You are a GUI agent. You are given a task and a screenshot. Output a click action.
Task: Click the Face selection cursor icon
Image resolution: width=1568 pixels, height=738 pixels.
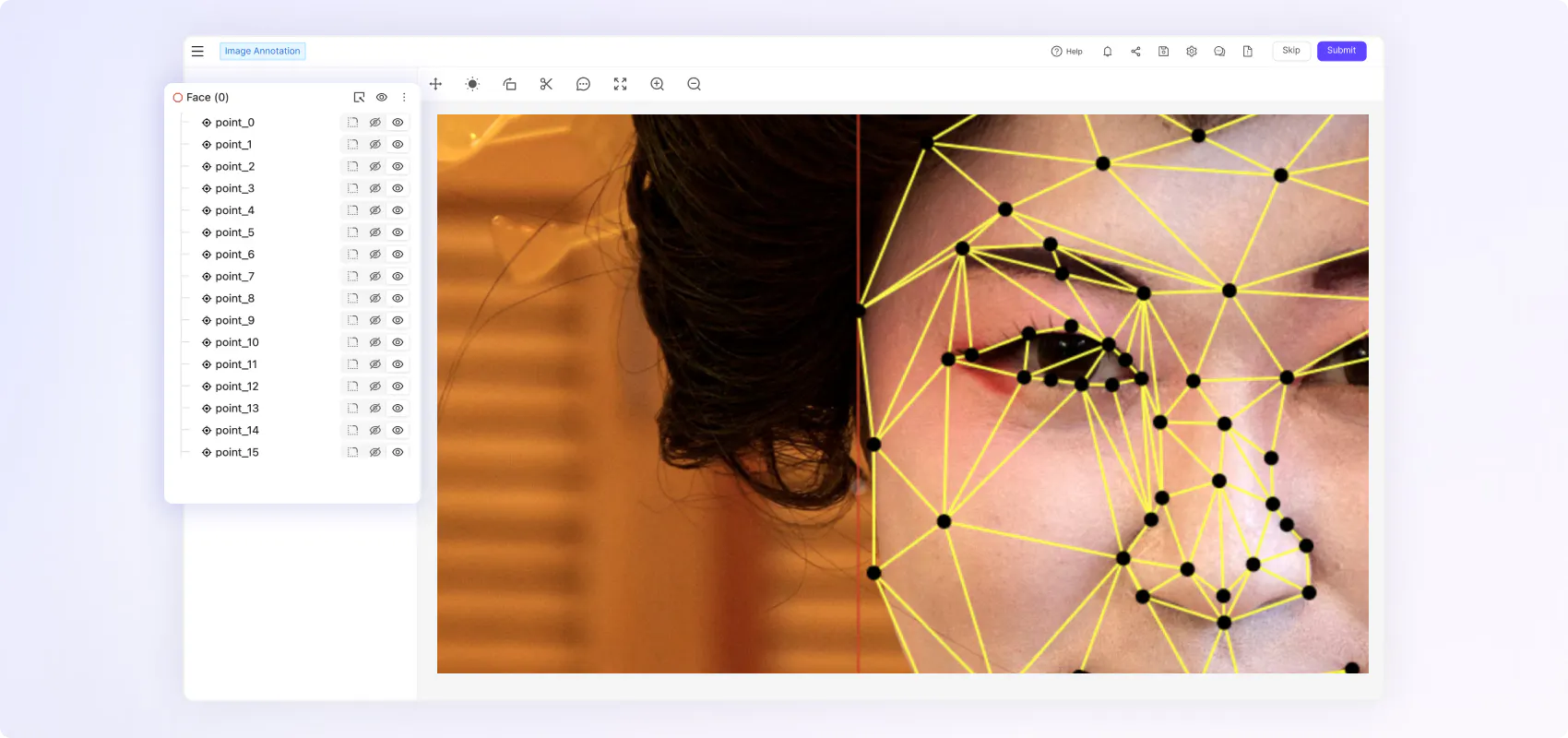pos(359,97)
